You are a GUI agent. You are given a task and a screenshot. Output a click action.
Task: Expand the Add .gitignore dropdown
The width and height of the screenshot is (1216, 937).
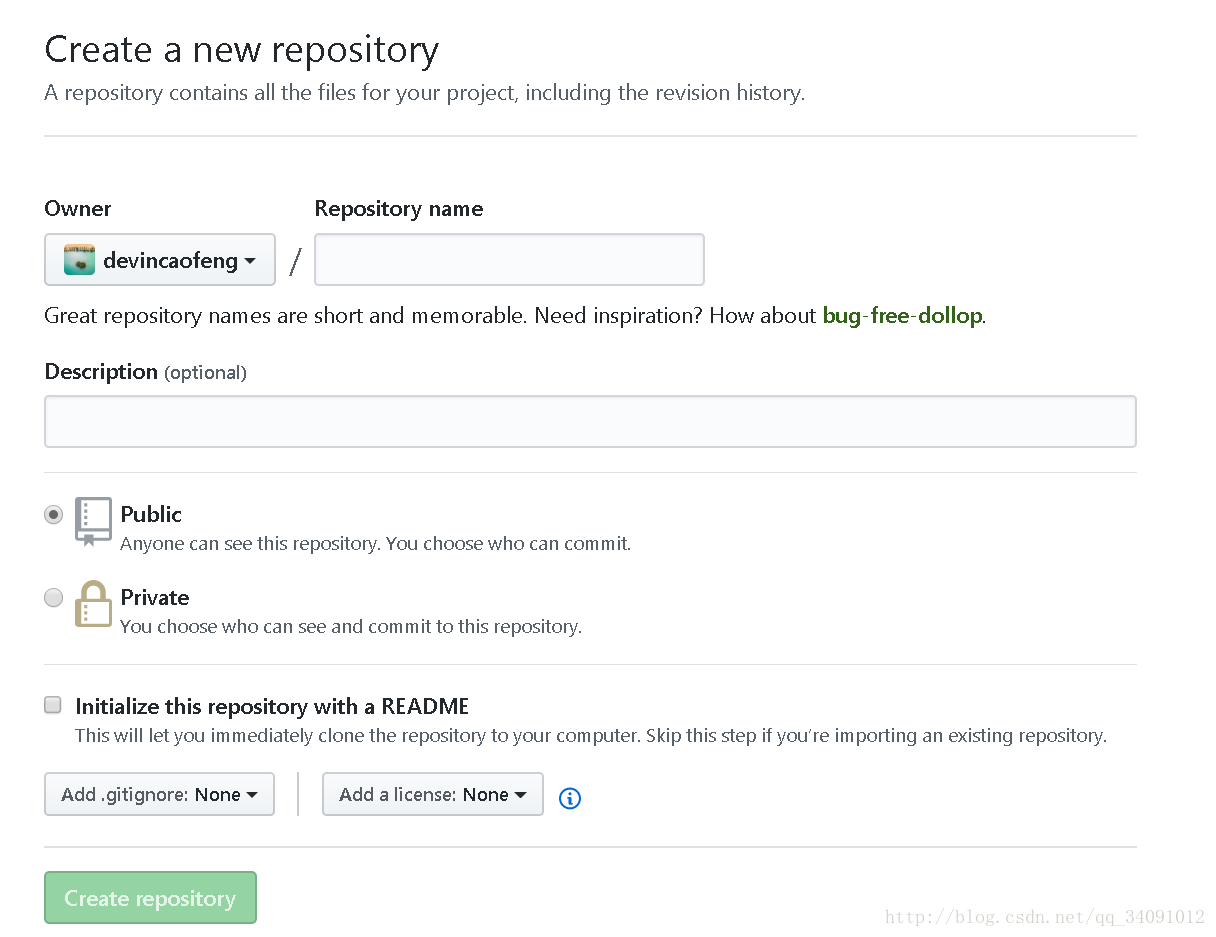[x=159, y=794]
